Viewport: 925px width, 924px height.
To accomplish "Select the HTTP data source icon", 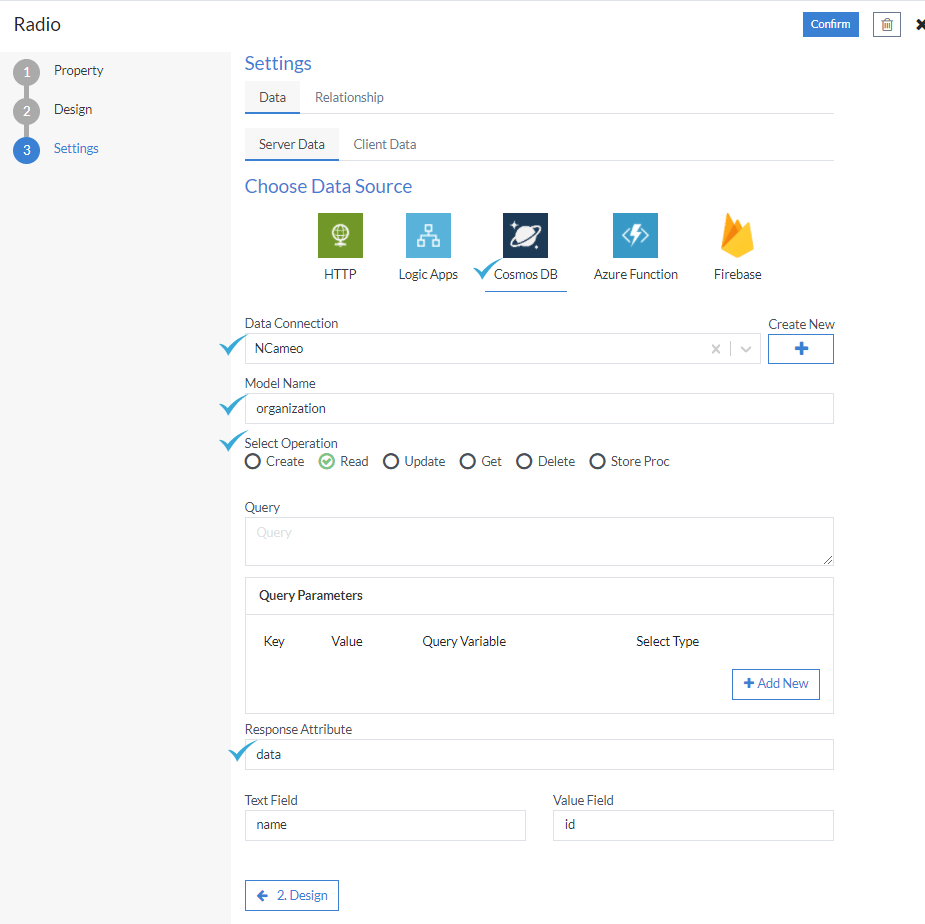I will pos(340,236).
